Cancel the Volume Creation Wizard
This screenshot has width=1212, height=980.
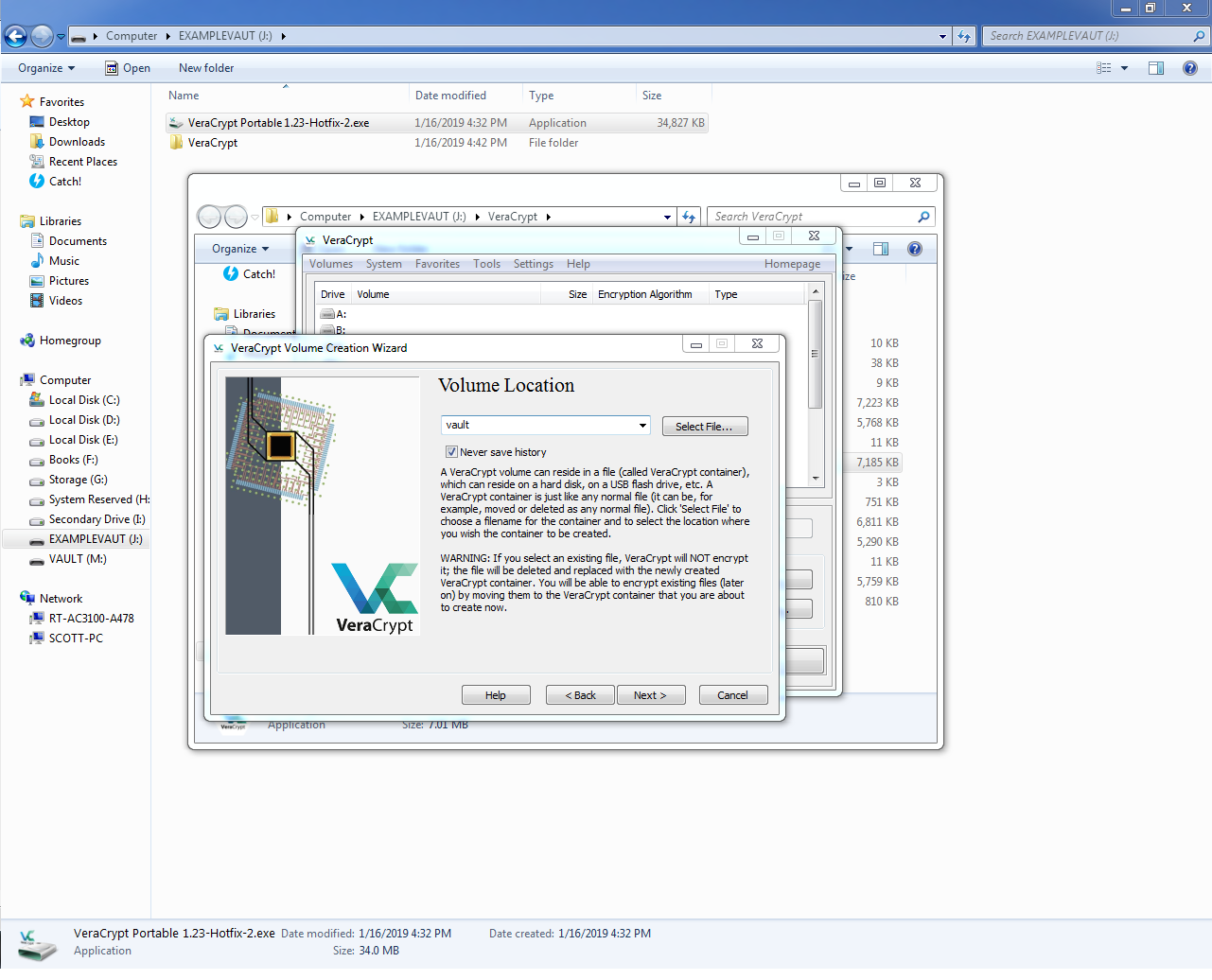click(x=733, y=695)
